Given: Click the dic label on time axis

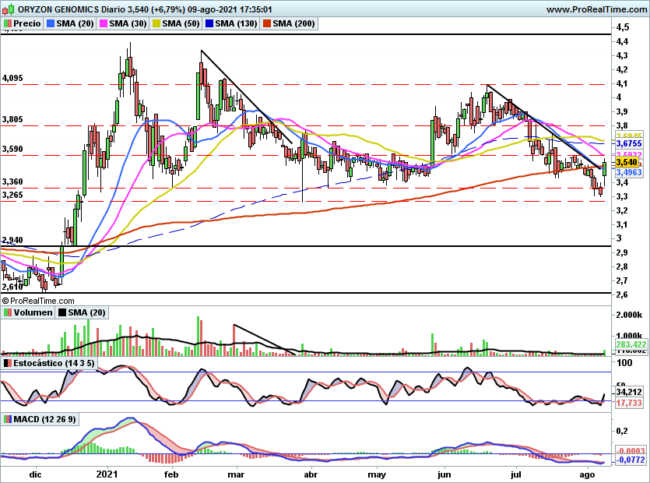Looking at the screenshot, I should tap(36, 474).
